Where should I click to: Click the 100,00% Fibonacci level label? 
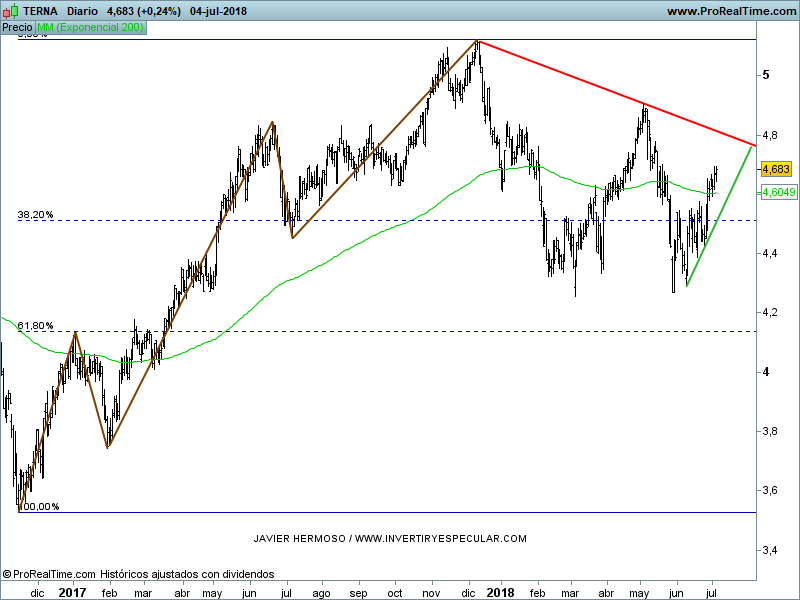point(39,506)
